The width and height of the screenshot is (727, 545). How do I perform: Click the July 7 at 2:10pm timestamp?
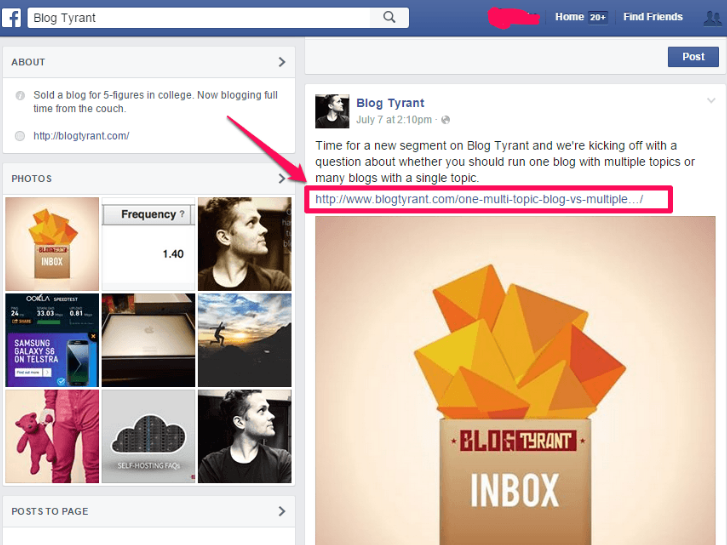click(x=394, y=120)
